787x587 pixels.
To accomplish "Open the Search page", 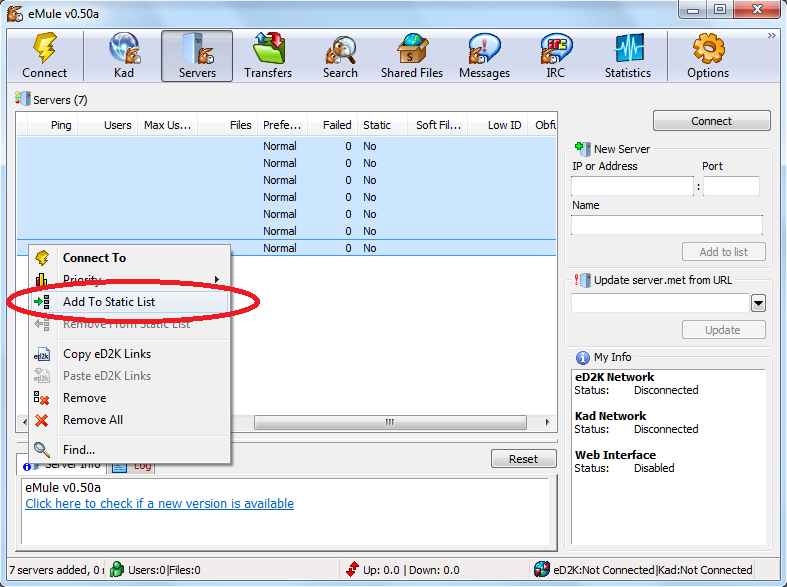I will (x=340, y=55).
